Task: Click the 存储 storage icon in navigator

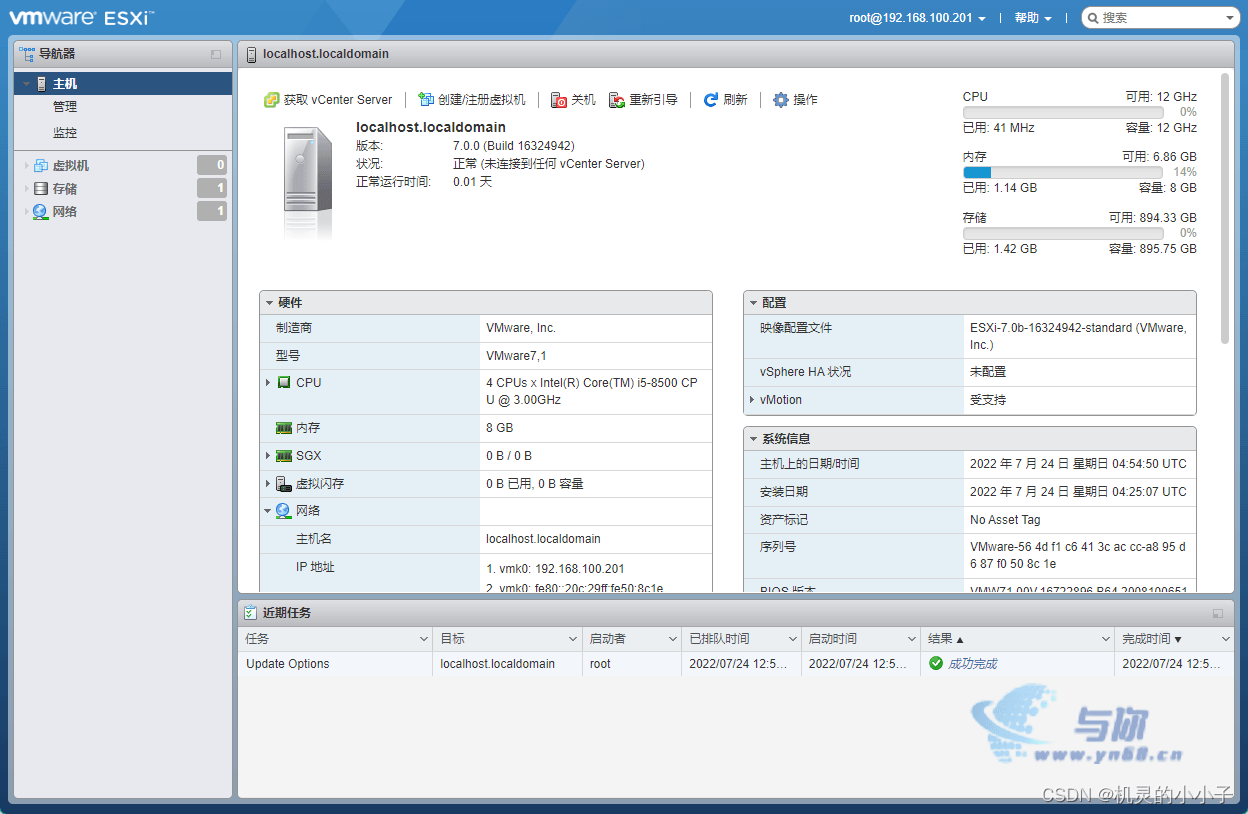Action: tap(41, 189)
